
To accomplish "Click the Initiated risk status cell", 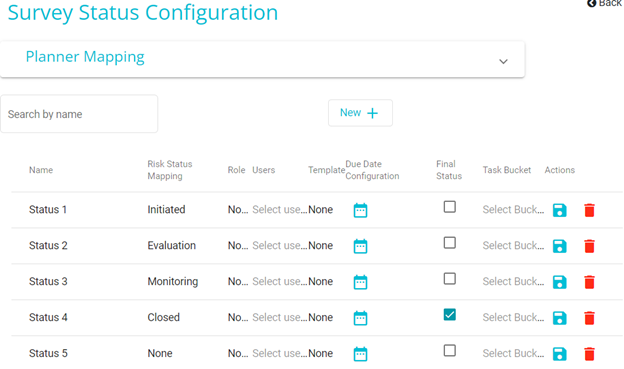I will tap(166, 209).
